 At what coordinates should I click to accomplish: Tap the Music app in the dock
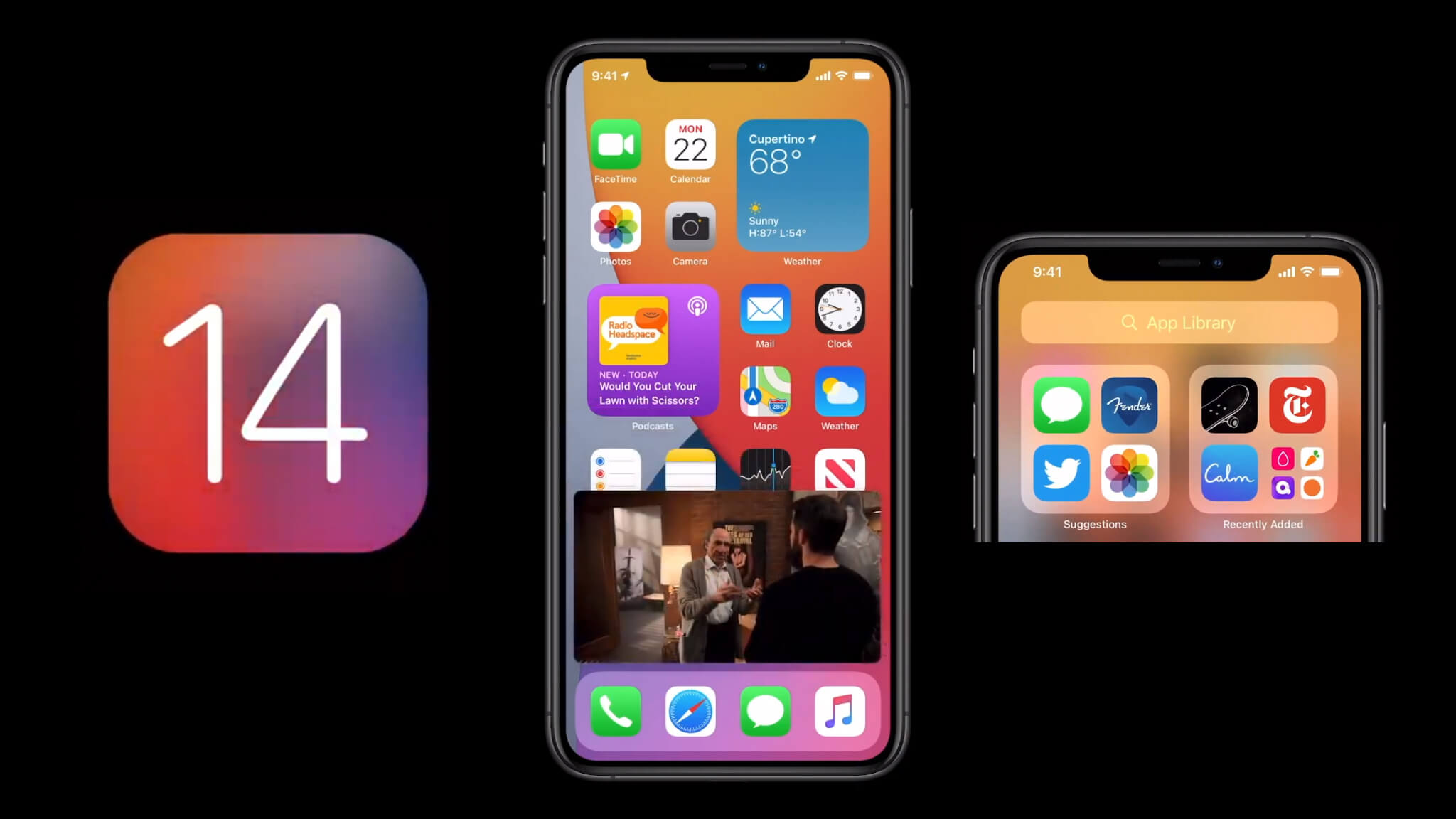840,711
